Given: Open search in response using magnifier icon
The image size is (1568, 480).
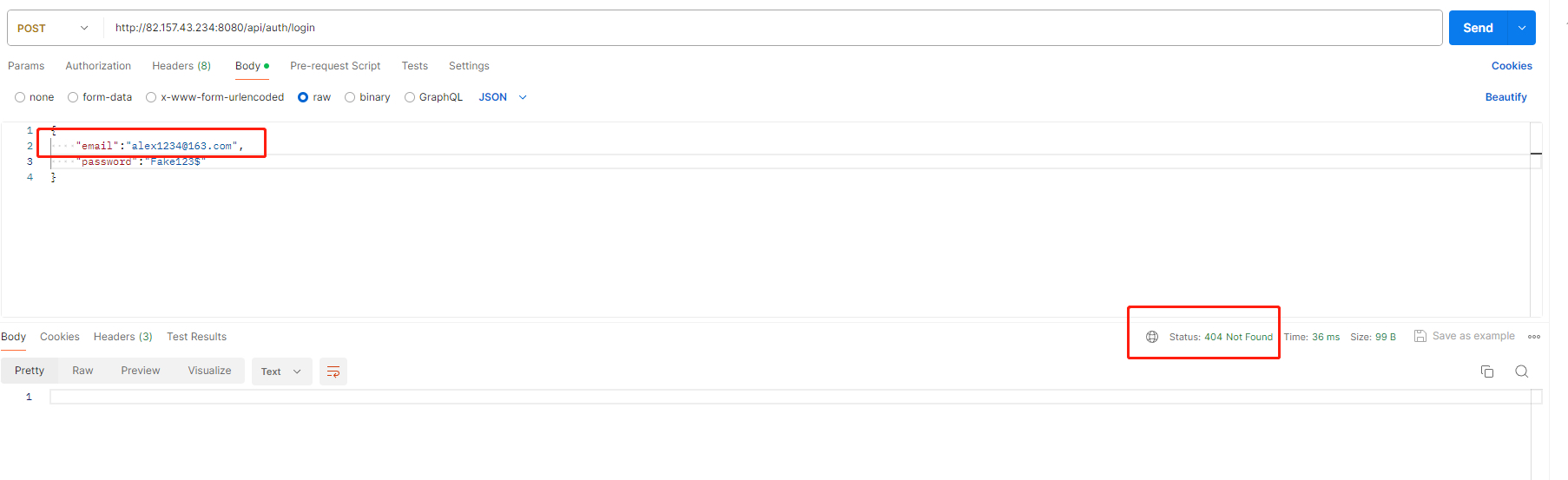Looking at the screenshot, I should (x=1522, y=372).
